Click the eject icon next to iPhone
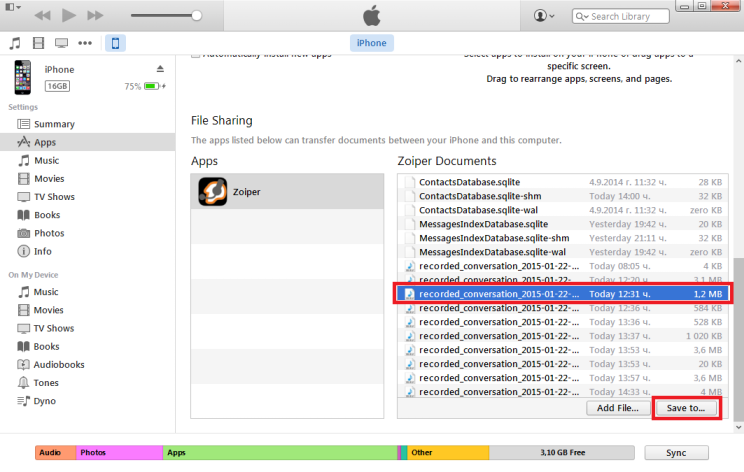 coord(159,69)
